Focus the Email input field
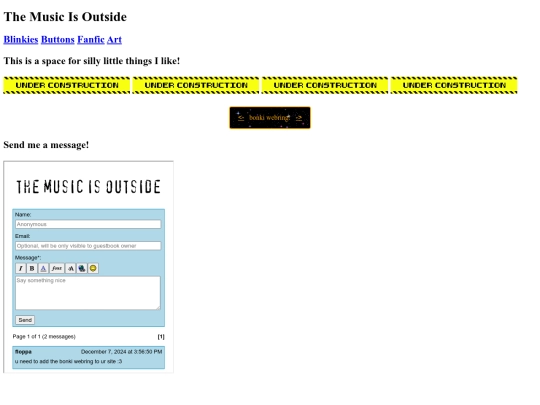The height and width of the screenshot is (405, 540). (88, 246)
